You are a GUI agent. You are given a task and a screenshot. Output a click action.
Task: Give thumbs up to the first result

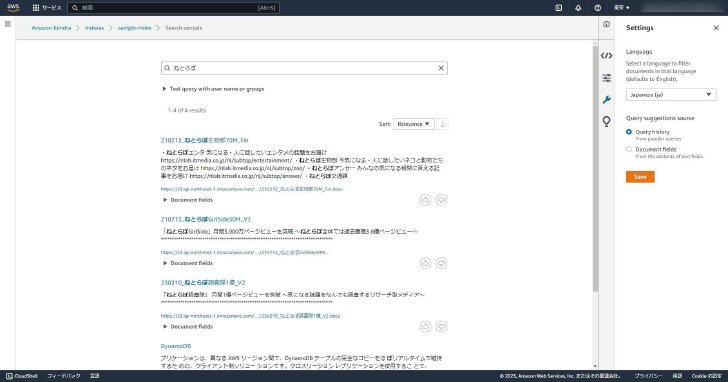click(x=425, y=200)
